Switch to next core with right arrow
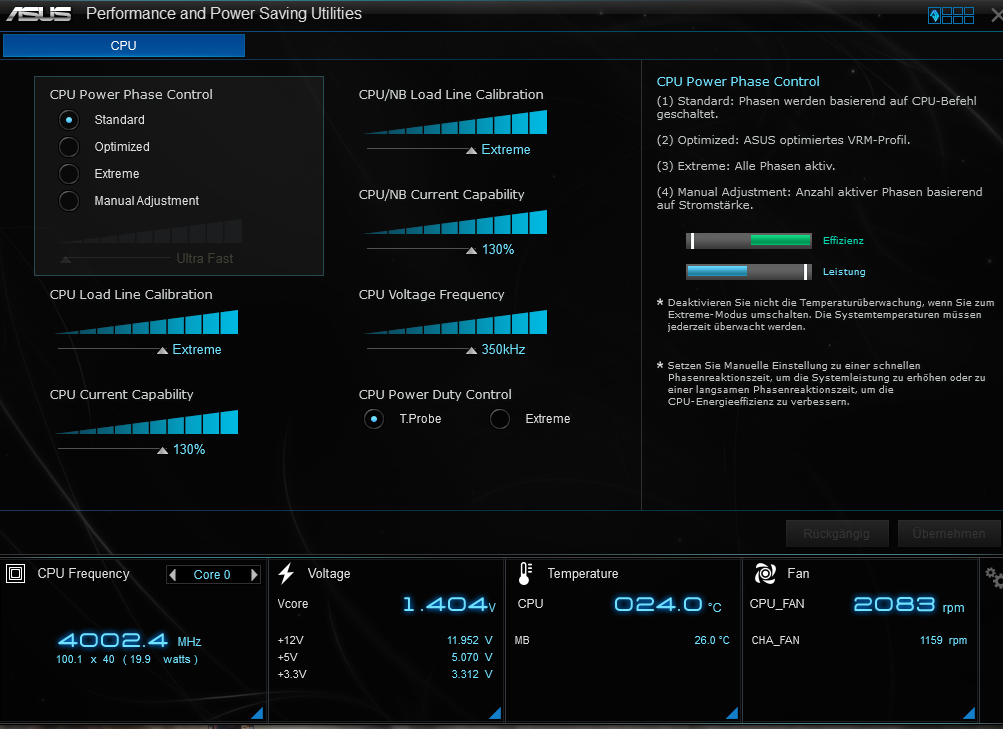Viewport: 1003px width, 729px height. 255,575
